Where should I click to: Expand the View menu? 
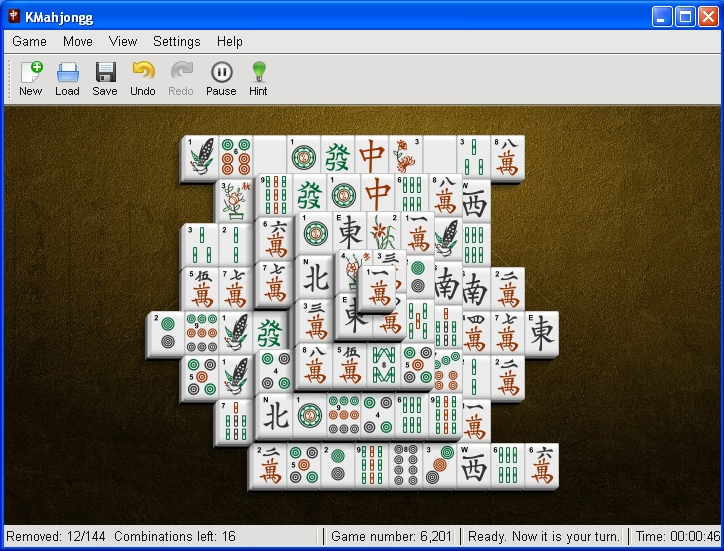click(123, 41)
